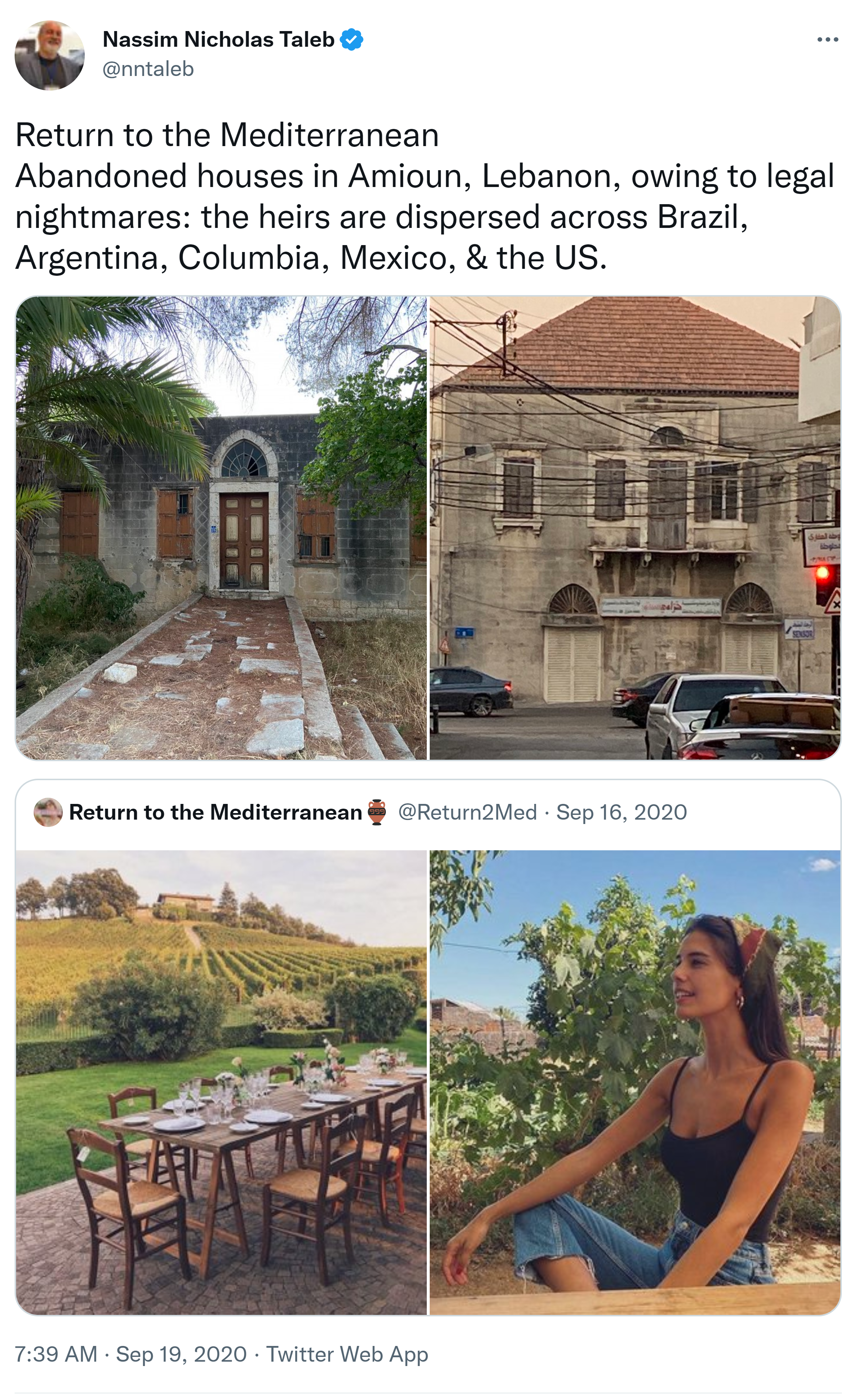The height and width of the screenshot is (1400, 851).
Task: Click the blue verified badge
Action: (x=351, y=40)
